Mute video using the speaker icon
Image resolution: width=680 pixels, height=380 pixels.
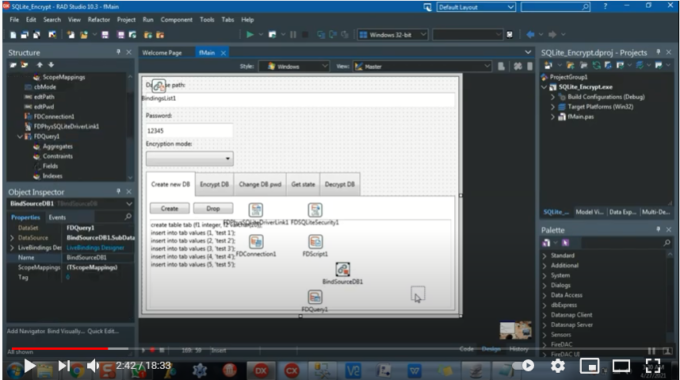tap(93, 366)
